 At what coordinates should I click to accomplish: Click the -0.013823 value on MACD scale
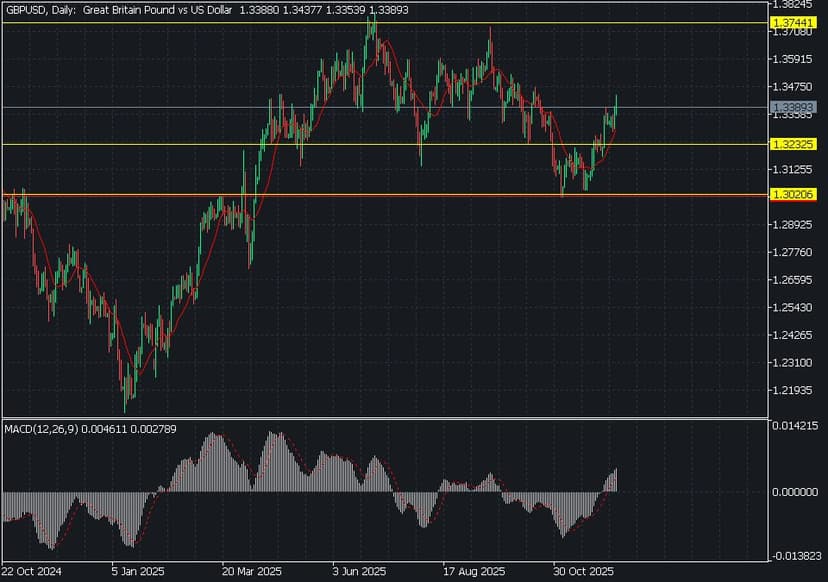[x=797, y=555]
